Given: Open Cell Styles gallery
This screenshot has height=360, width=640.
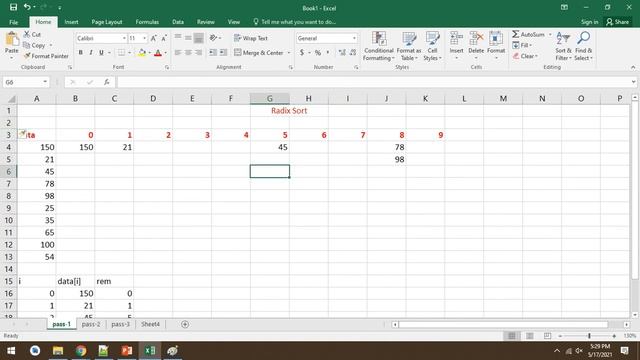Looking at the screenshot, I should point(432,46).
